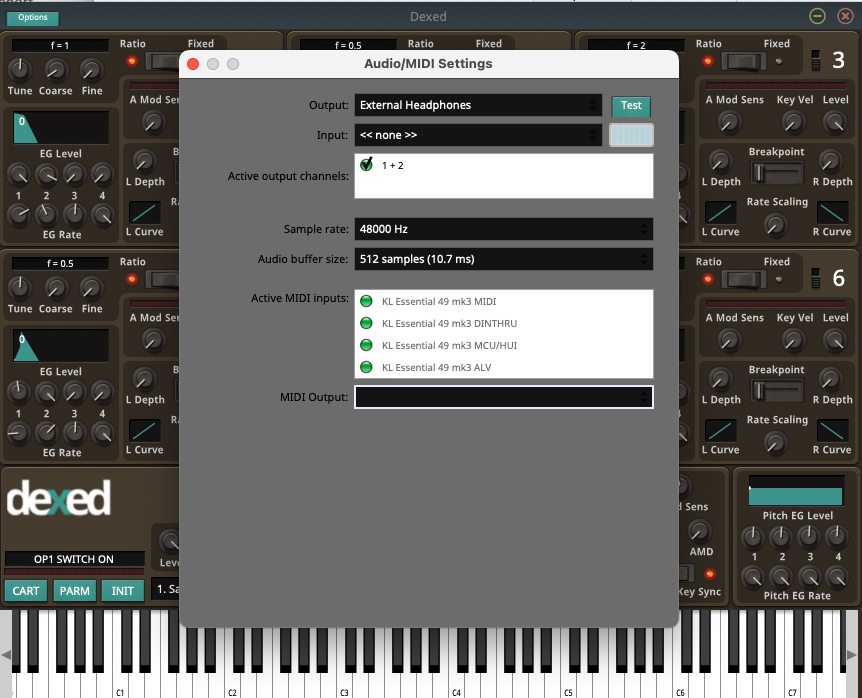Click operator 4 Fine knob
The width and height of the screenshot is (862, 698).
pos(91,287)
